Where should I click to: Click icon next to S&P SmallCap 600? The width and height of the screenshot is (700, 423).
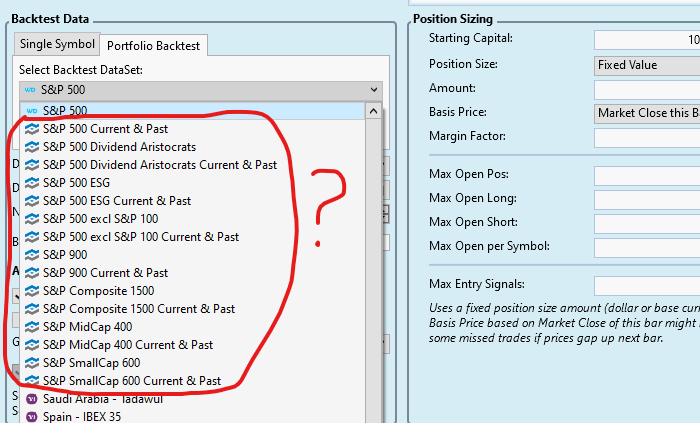point(32,363)
